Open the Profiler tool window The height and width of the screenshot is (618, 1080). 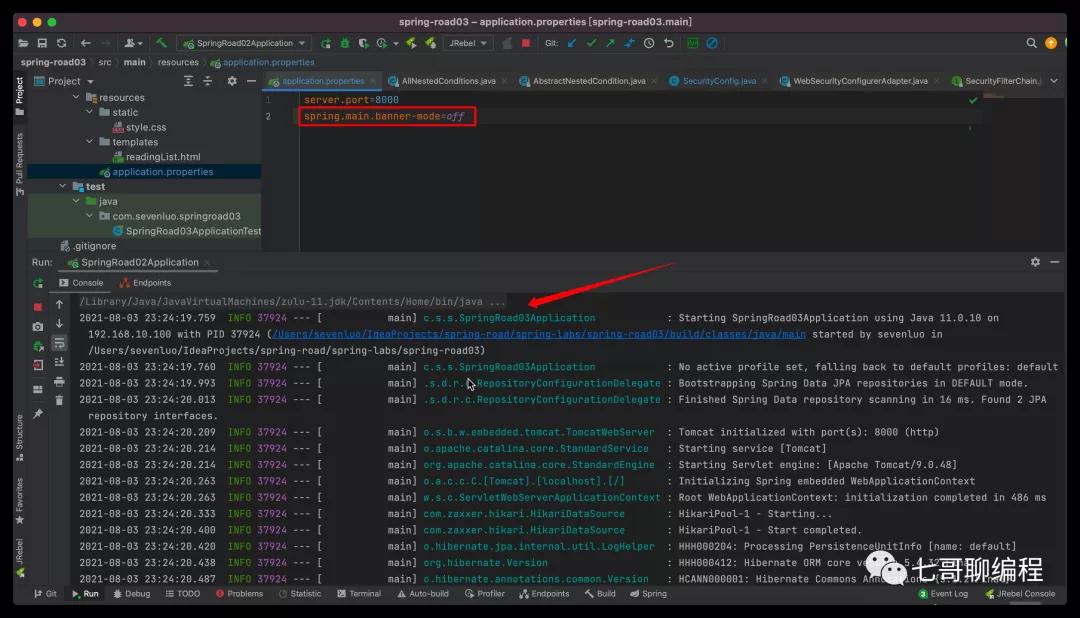485,594
